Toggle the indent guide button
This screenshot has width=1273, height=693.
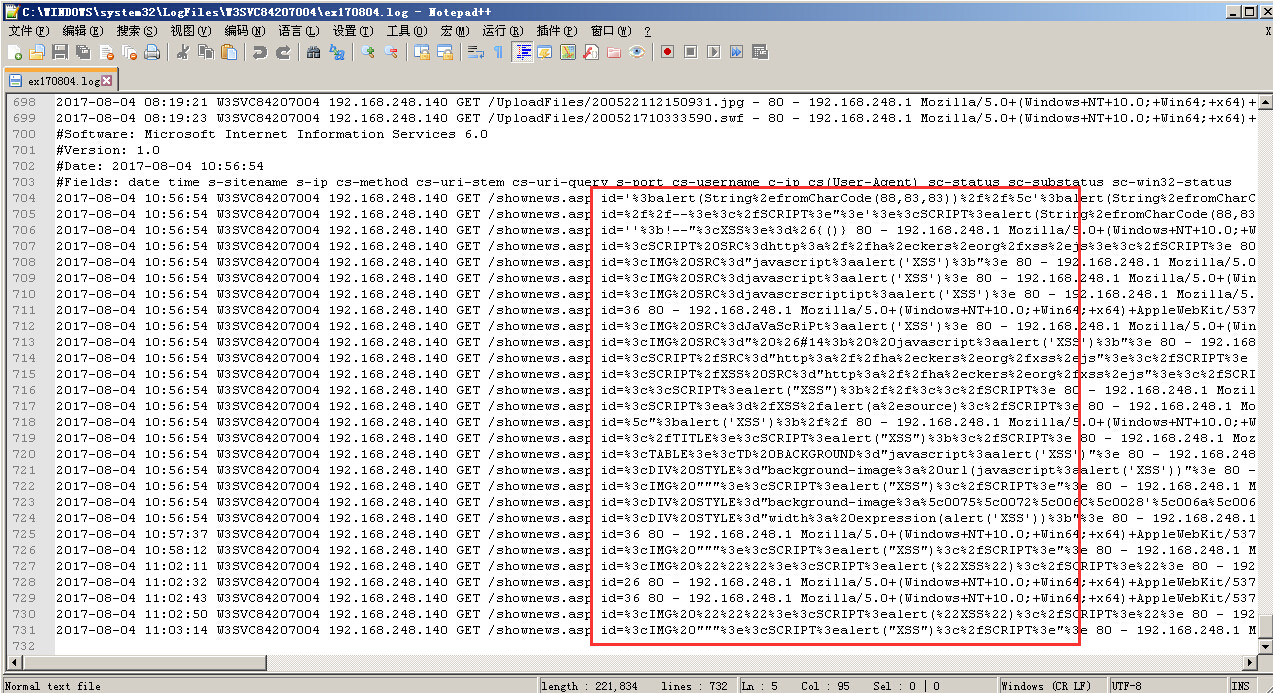tap(522, 52)
